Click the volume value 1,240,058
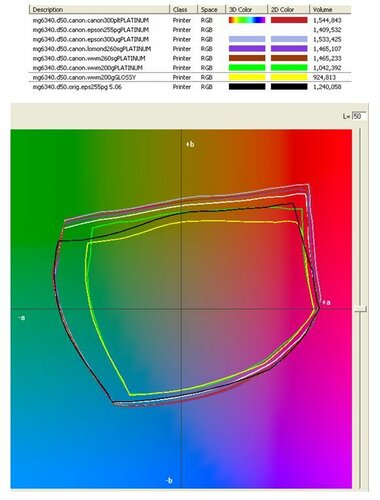The width and height of the screenshot is (380, 500). [x=327, y=87]
